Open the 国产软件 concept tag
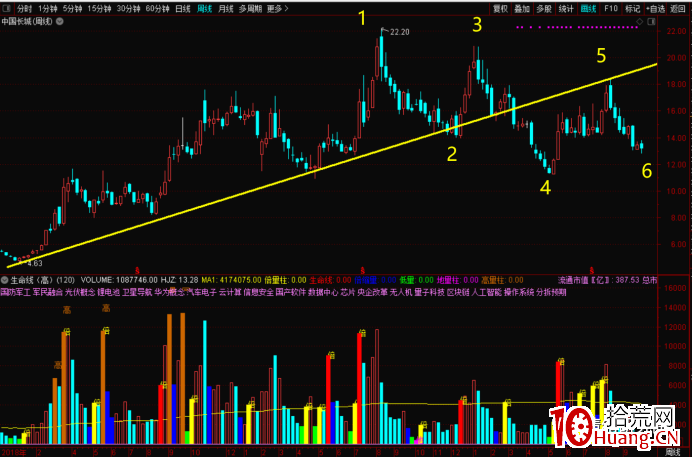 pyautogui.click(x=290, y=292)
